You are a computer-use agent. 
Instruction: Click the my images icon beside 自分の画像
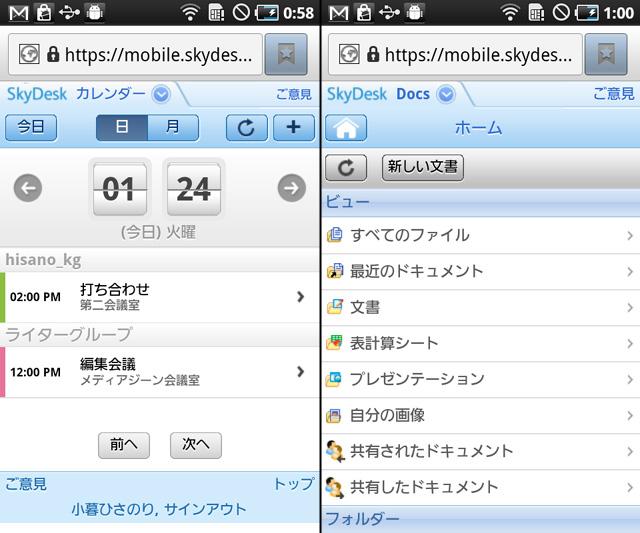(334, 415)
